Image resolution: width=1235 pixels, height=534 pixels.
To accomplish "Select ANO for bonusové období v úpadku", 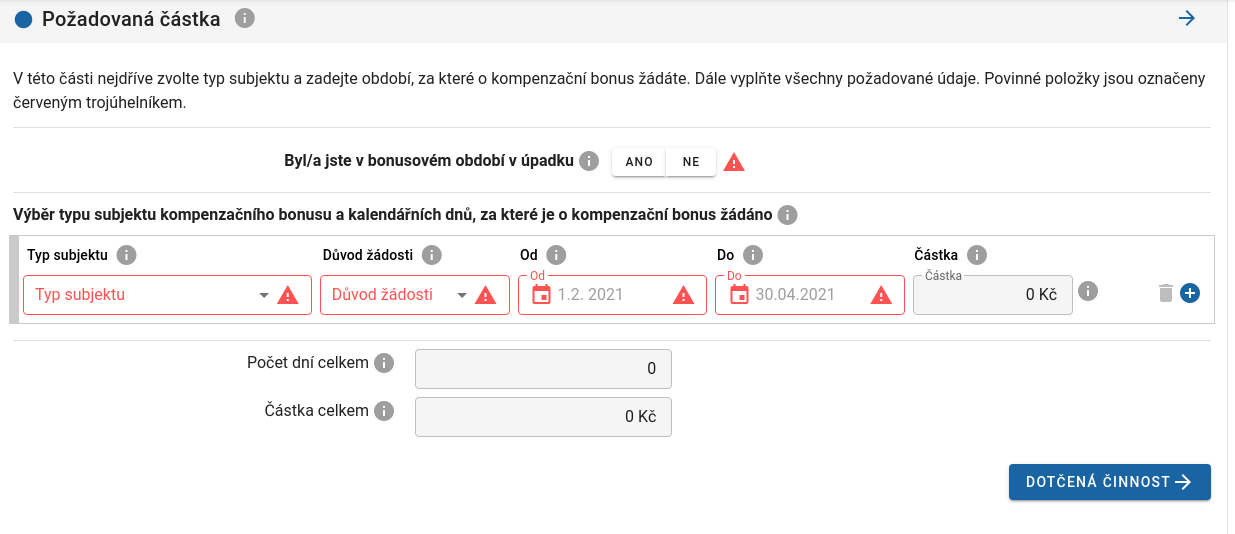I will [x=639, y=162].
